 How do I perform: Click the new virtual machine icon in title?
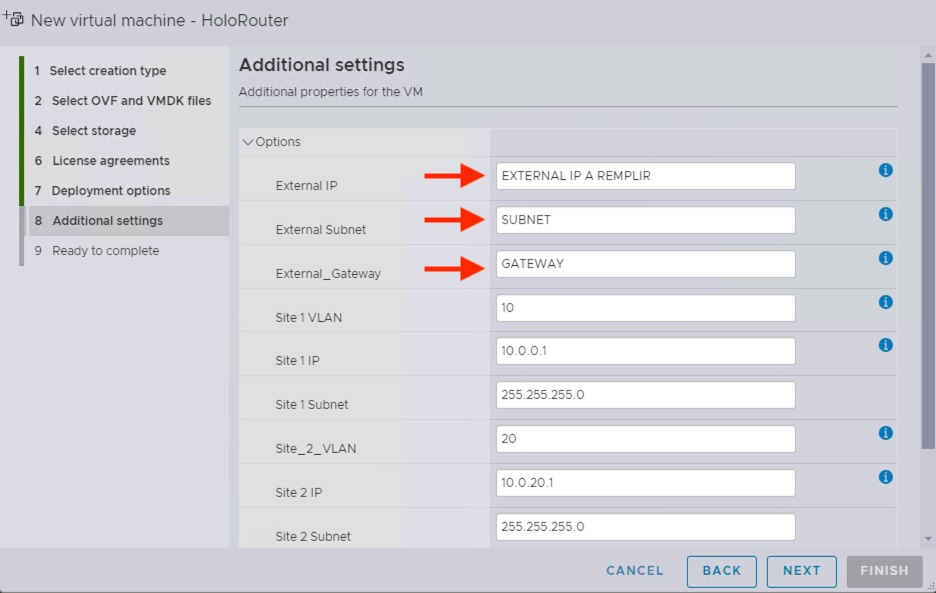14,19
